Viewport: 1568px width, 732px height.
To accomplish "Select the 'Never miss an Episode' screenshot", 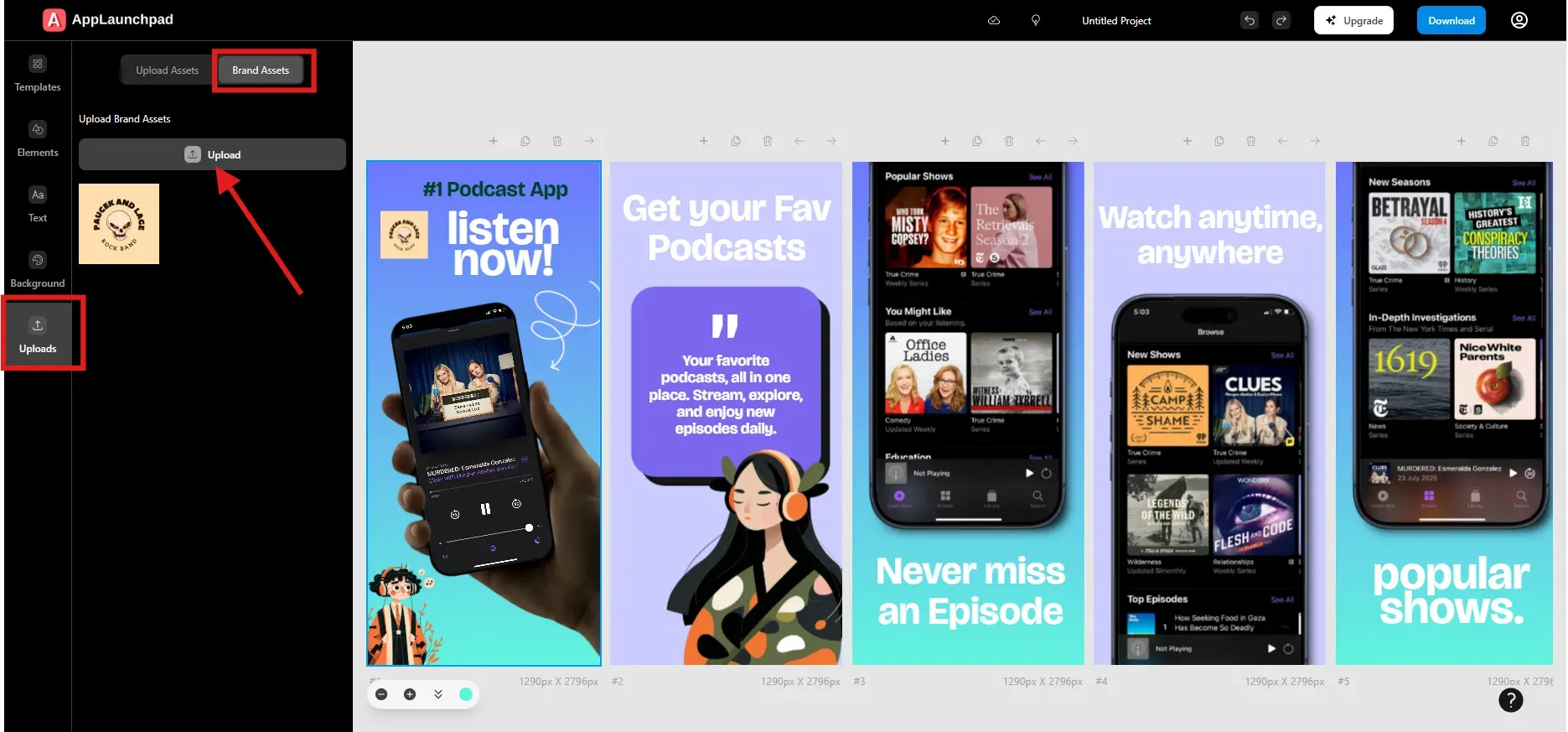I will (968, 413).
